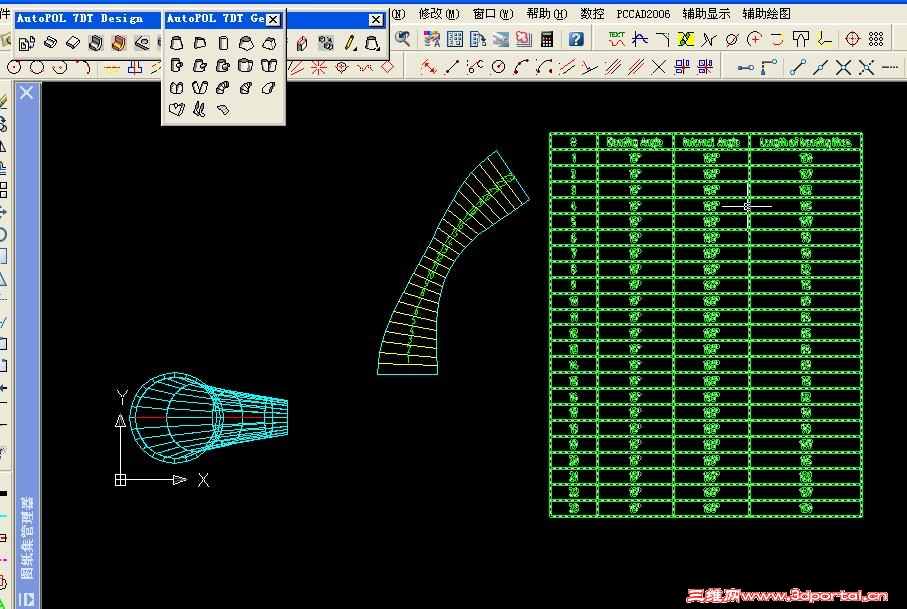Click the red arc drawing tool
This screenshot has width=907, height=609.
tap(84, 68)
